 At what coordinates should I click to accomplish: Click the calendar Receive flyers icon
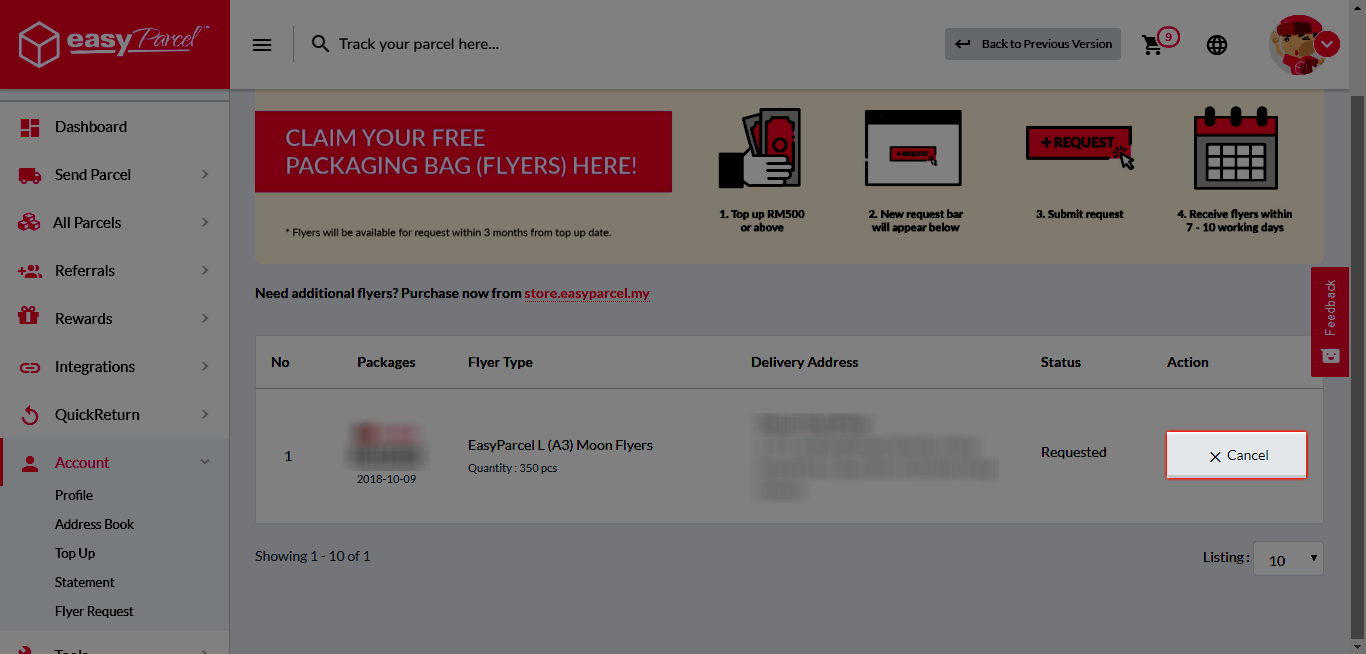tap(1236, 148)
